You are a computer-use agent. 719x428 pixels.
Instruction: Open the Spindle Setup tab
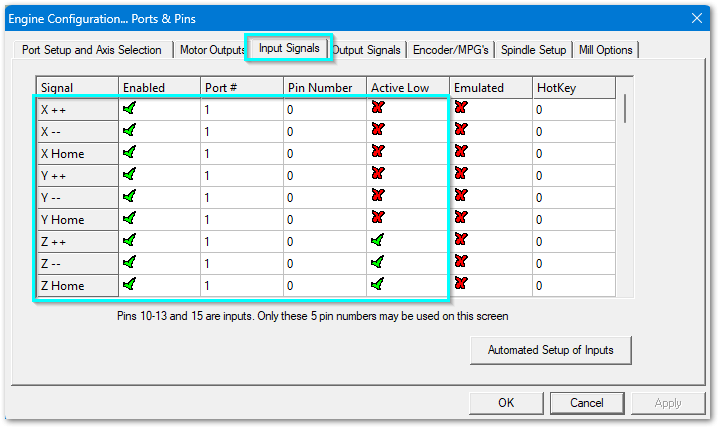coord(533,50)
